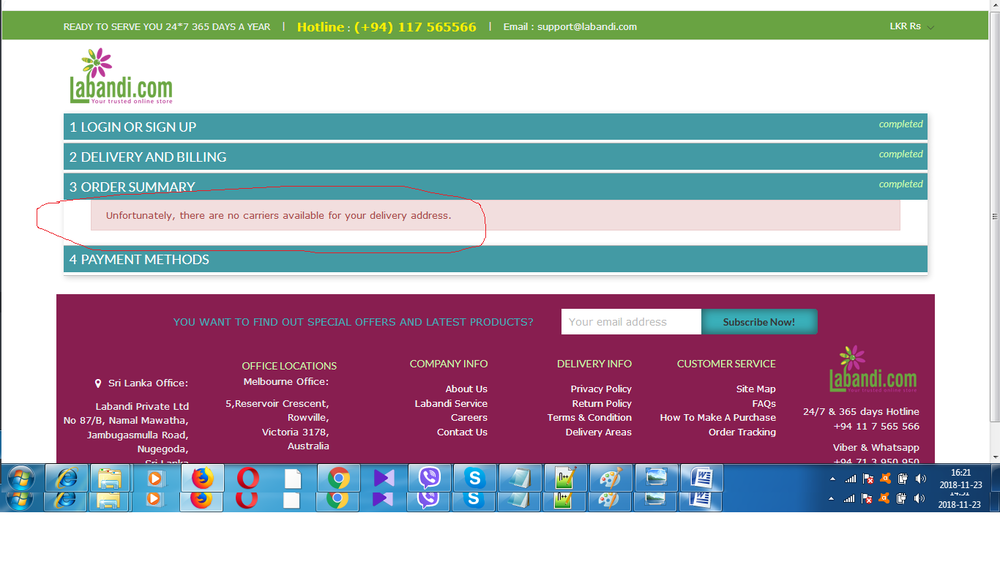The width and height of the screenshot is (1000, 562).
Task: Open Windows Media Player in upper taskbar row
Action: pos(155,478)
